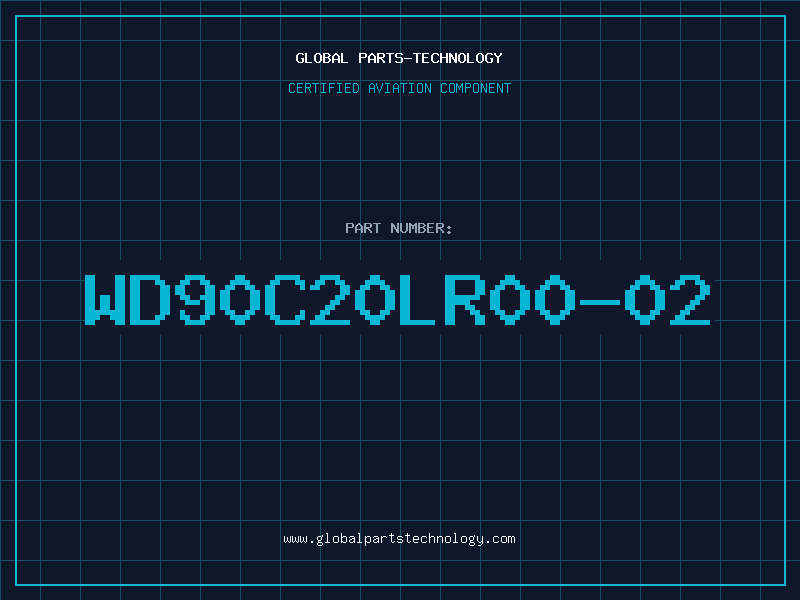Select the word CERTIFIED in the subtitle

(324, 88)
